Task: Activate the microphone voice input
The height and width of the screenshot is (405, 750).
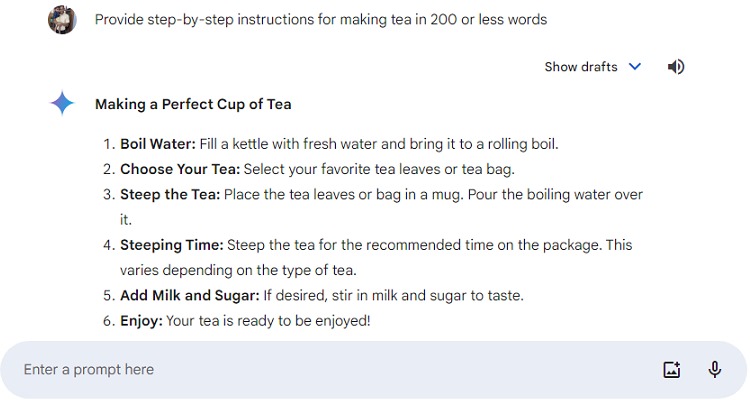Action: tap(715, 370)
